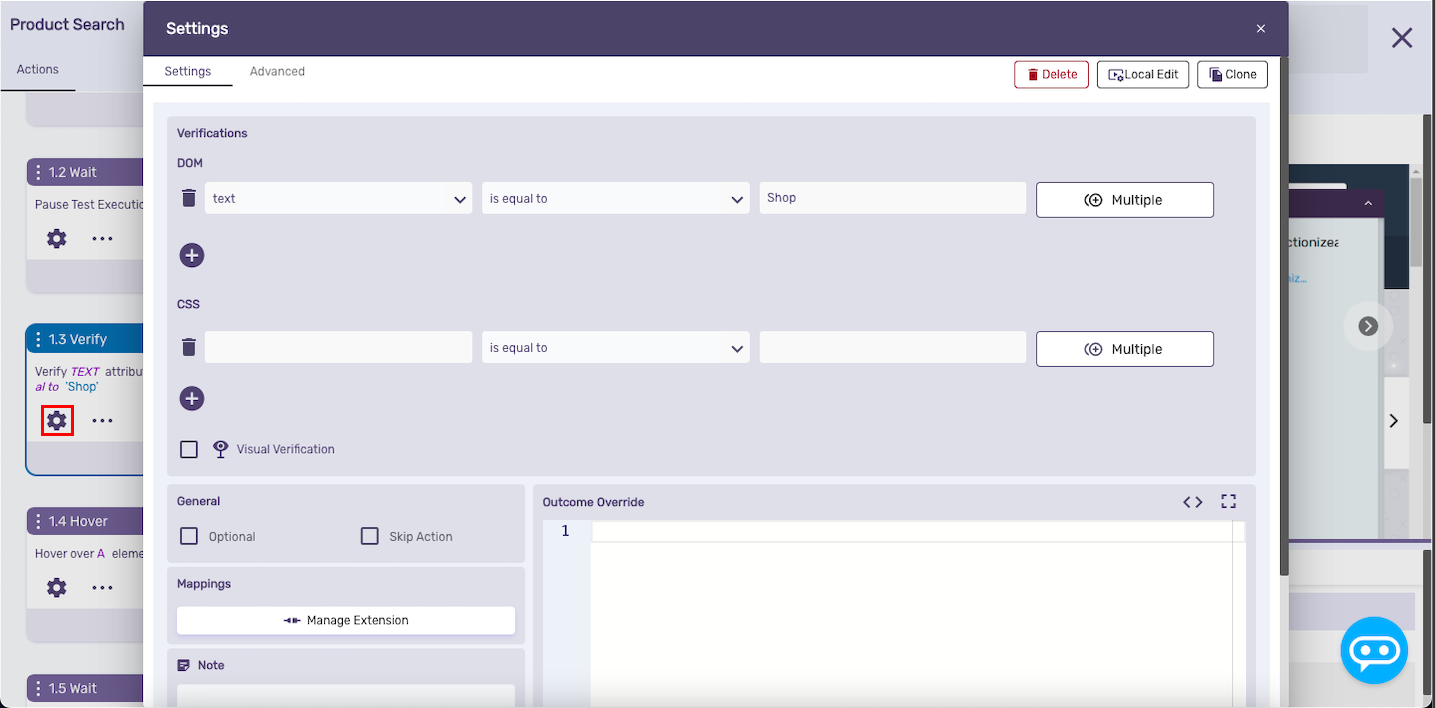Open the CSS operator dropdown 'is equal to'
The image size is (1436, 708).
pos(615,348)
